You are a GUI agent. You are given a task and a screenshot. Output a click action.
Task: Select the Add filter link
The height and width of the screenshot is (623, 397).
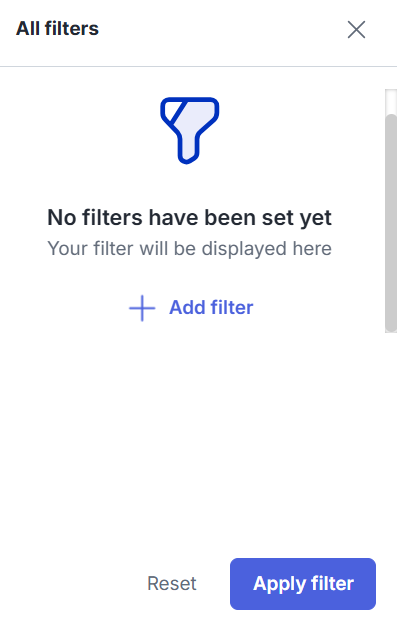pyautogui.click(x=191, y=308)
